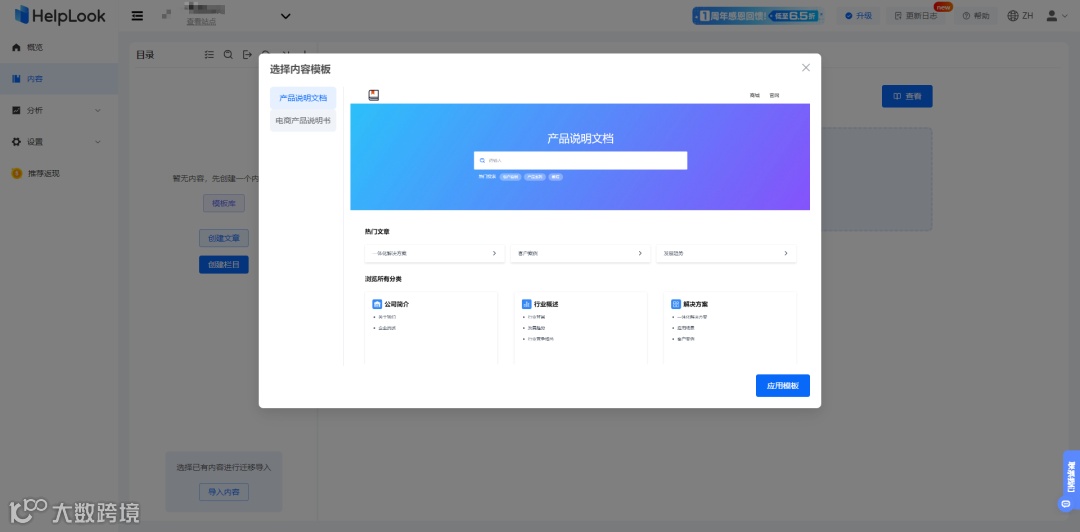Click the 客户案例 hot article card
Screen dimensions: 1080x532
(581, 254)
